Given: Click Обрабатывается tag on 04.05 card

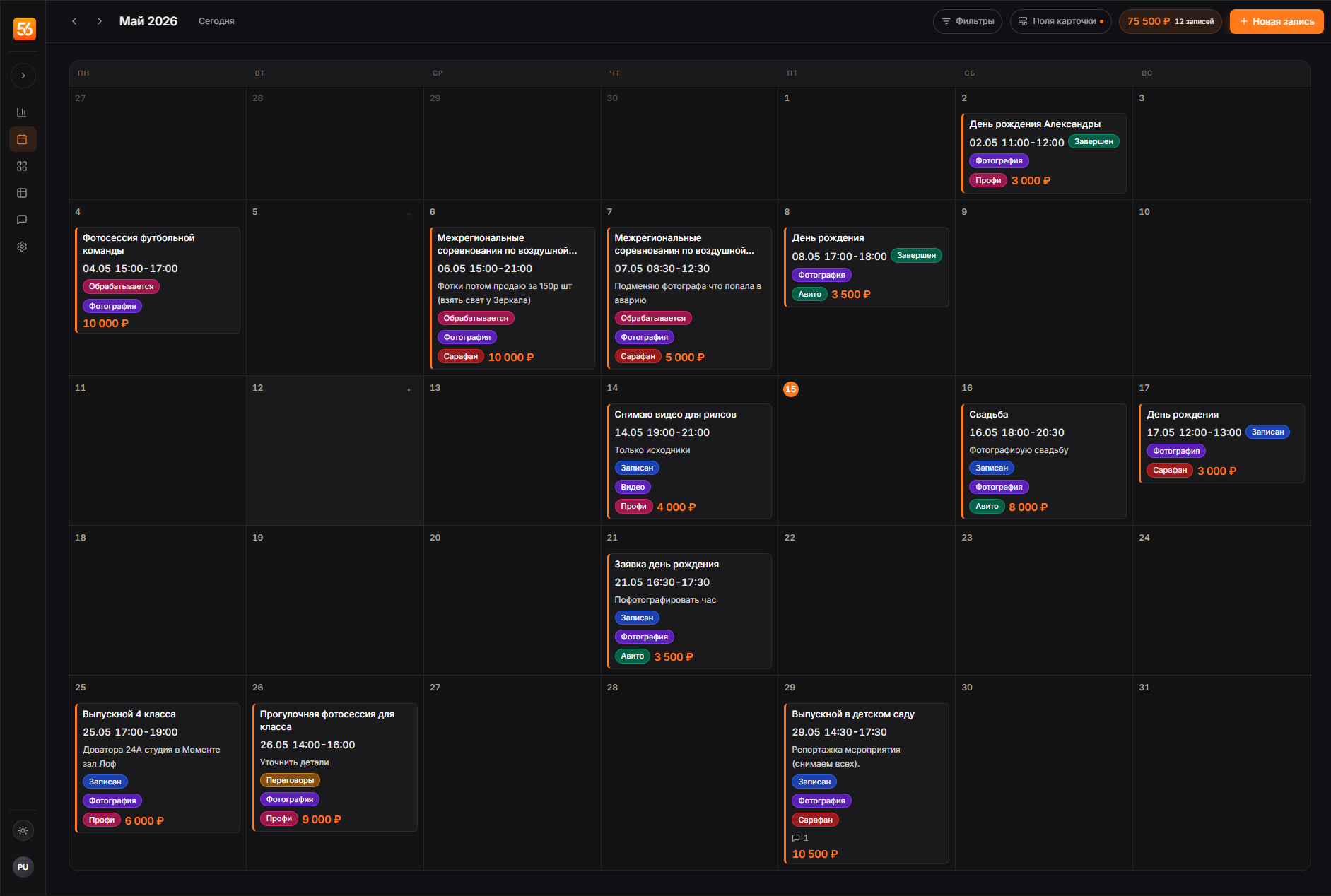Looking at the screenshot, I should (121, 287).
